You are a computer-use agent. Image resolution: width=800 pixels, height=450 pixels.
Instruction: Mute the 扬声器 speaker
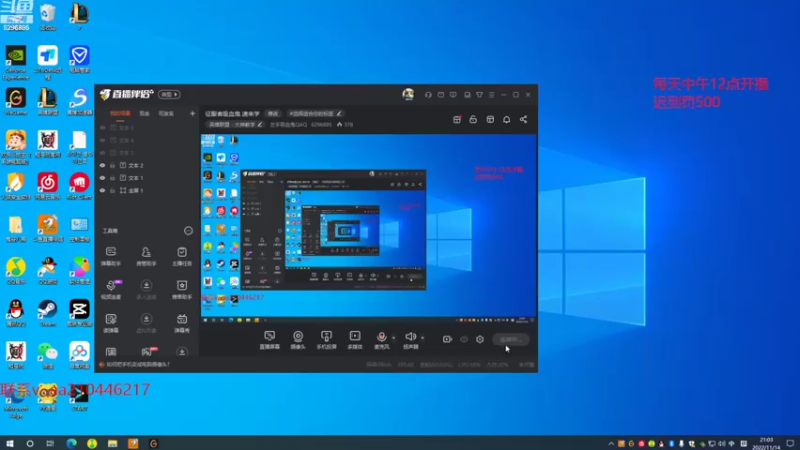pos(410,340)
